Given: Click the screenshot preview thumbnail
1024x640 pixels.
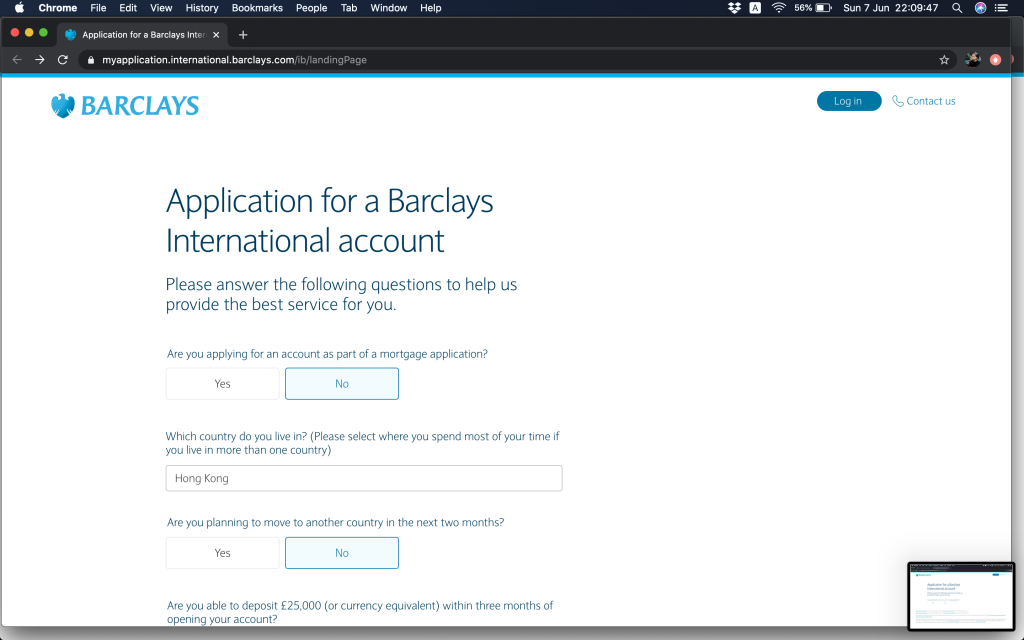Looking at the screenshot, I should (x=961, y=596).
